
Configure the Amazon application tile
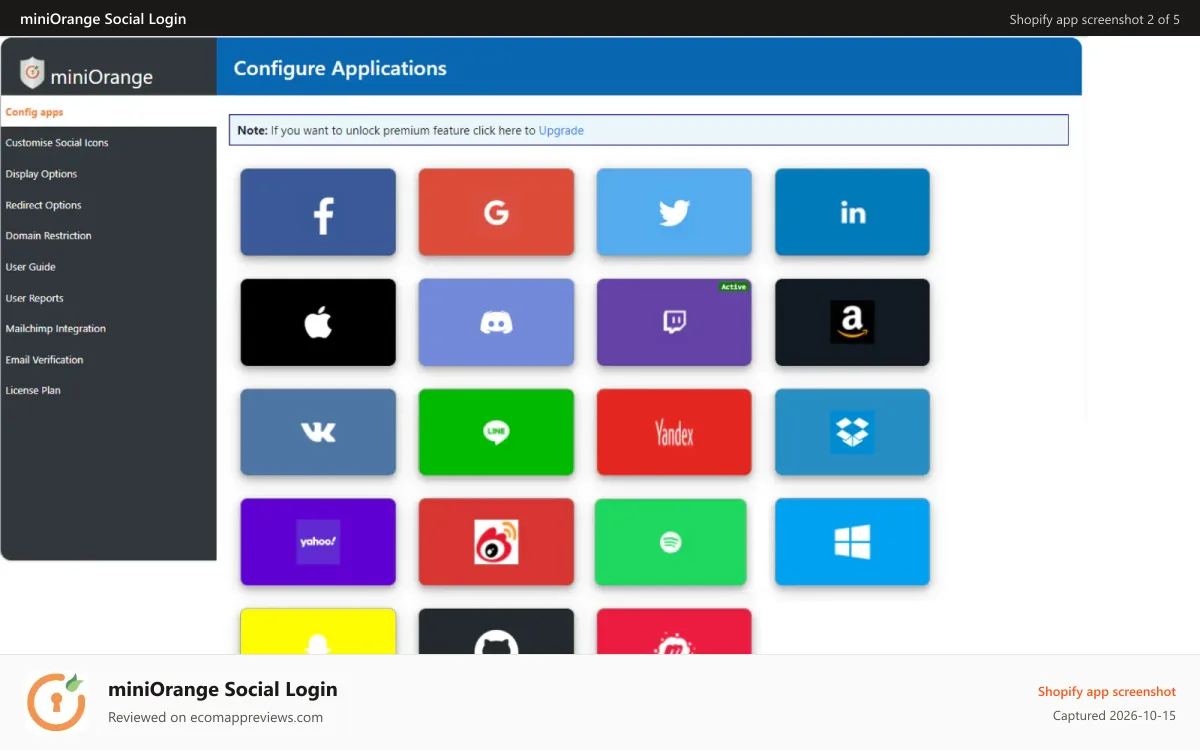tap(852, 322)
